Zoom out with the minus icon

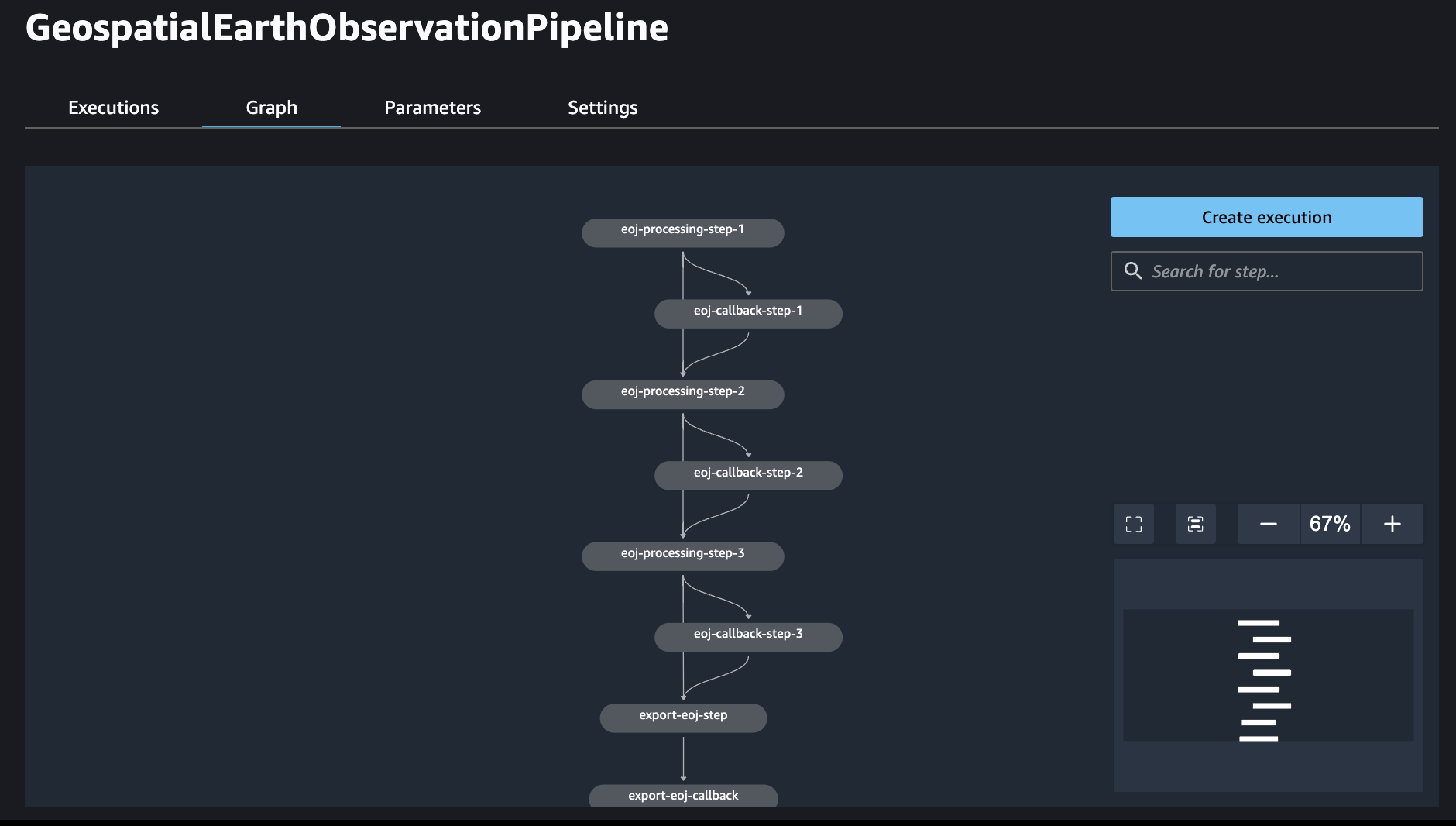pos(1269,524)
